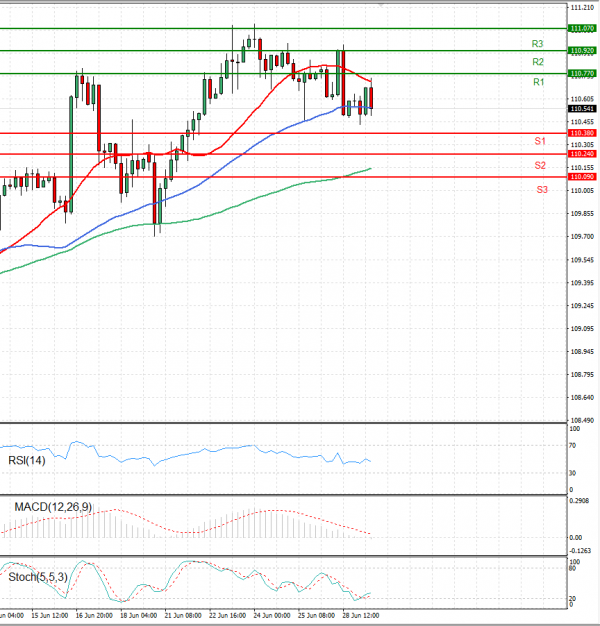Click the 110.005 price axis value
600x626 pixels.
tap(582, 191)
